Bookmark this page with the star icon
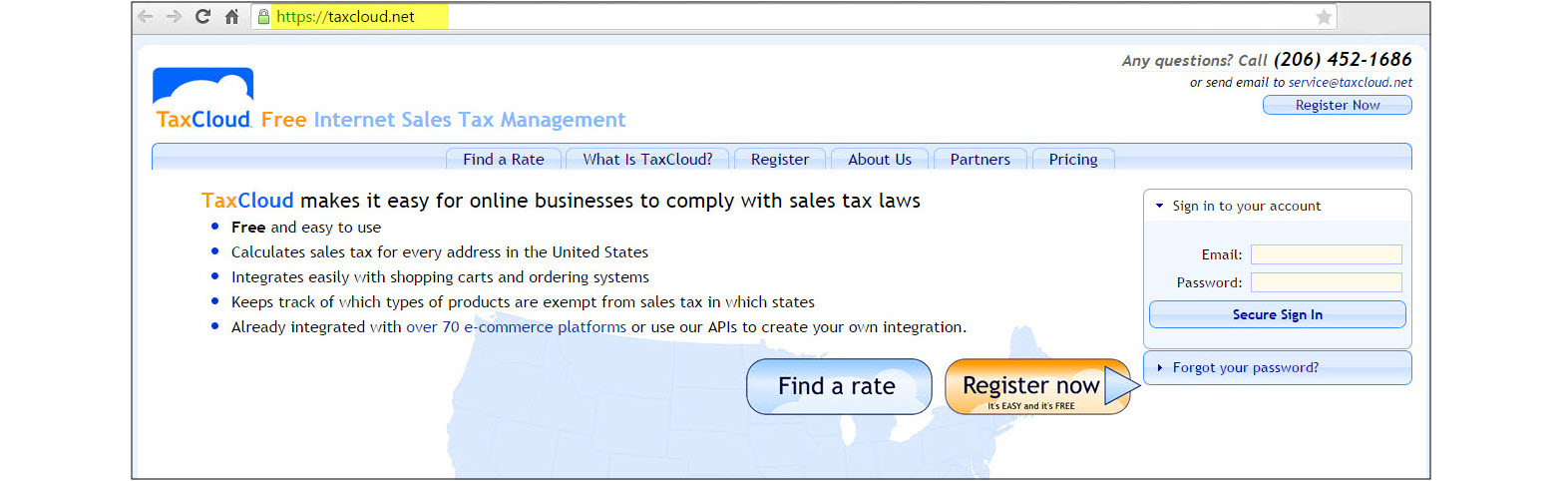Screen dimensions: 1568x481 [x=1324, y=17]
